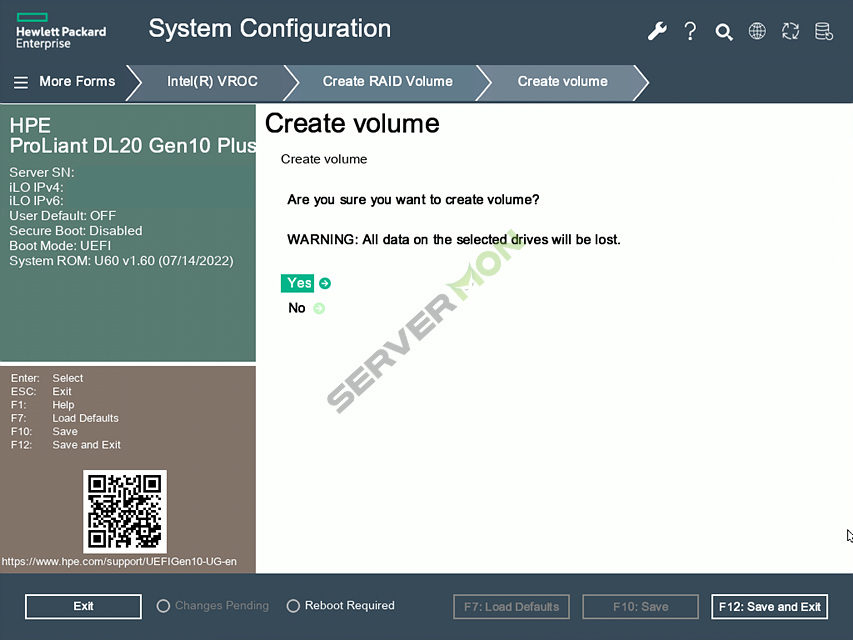Click the Boot Mode: UEFI text
The width and height of the screenshot is (853, 640).
(x=60, y=246)
